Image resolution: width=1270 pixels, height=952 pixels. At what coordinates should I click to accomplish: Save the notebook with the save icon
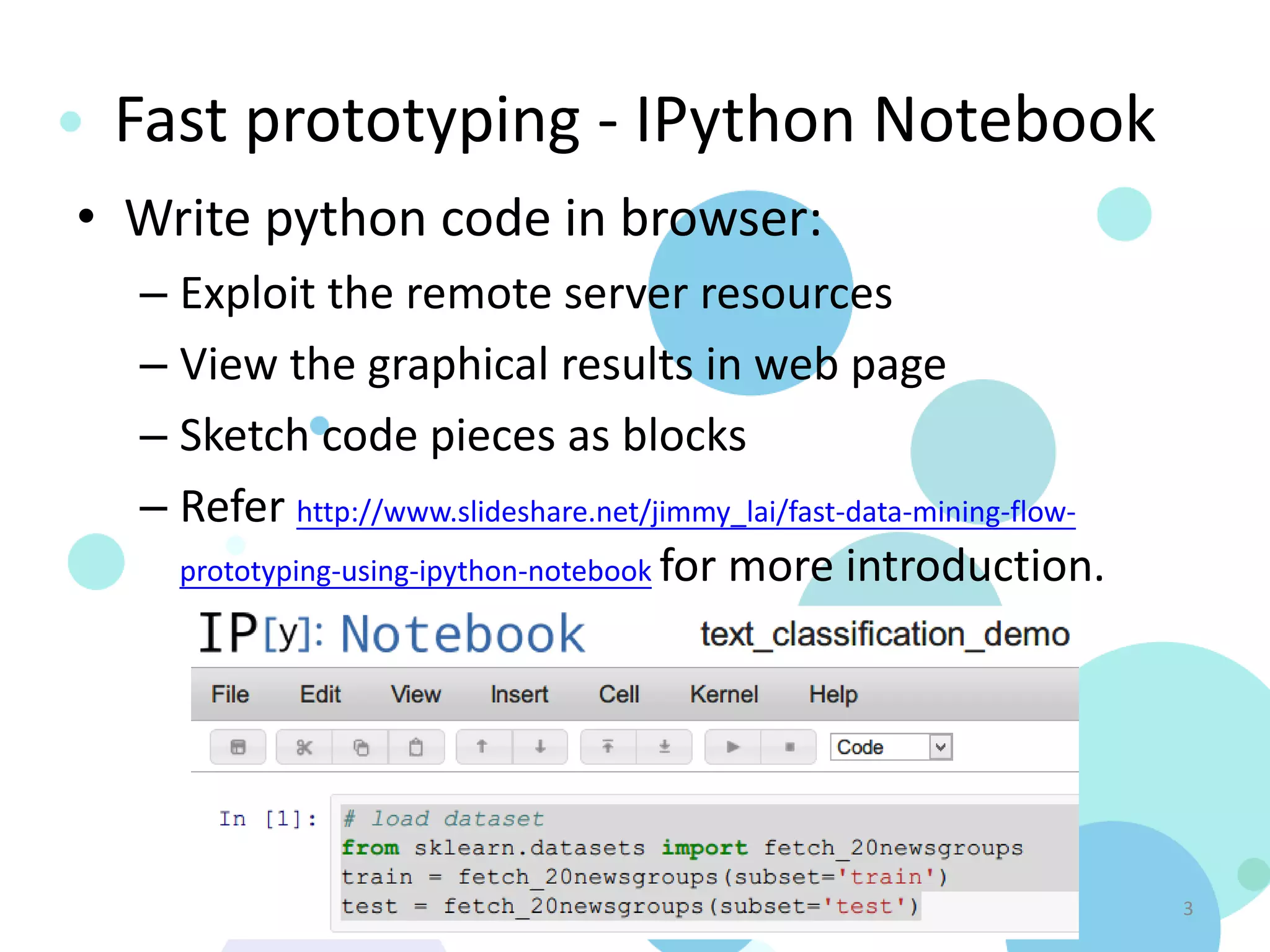238,747
